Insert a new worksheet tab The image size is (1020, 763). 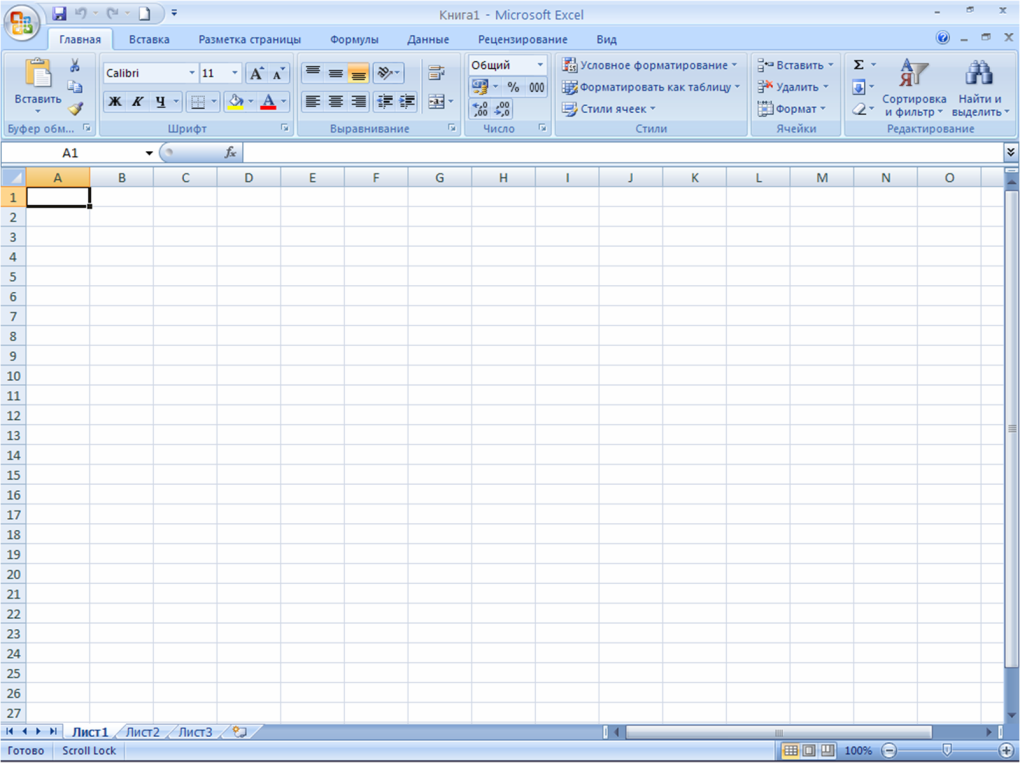pyautogui.click(x=240, y=732)
